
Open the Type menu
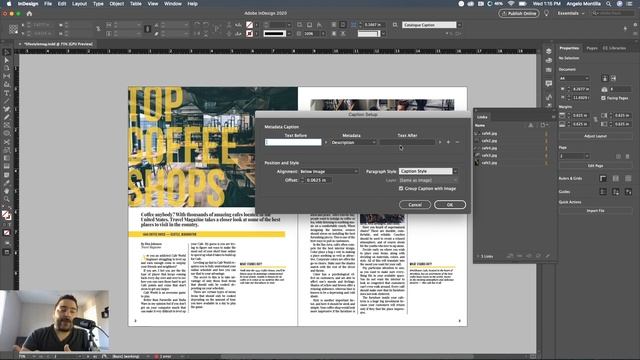pyautogui.click(x=98, y=4)
